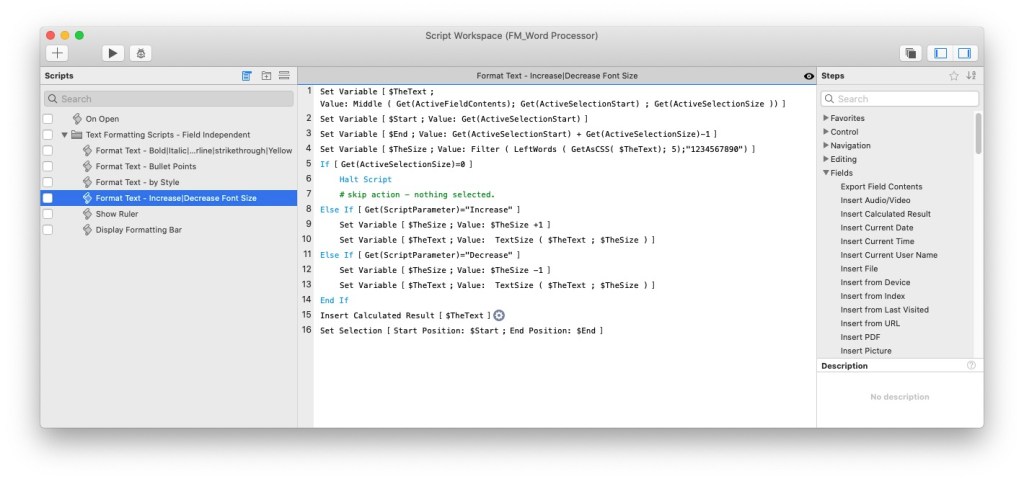Expand the Navigation steps category
Screen dimensions: 1024x481
coord(826,146)
